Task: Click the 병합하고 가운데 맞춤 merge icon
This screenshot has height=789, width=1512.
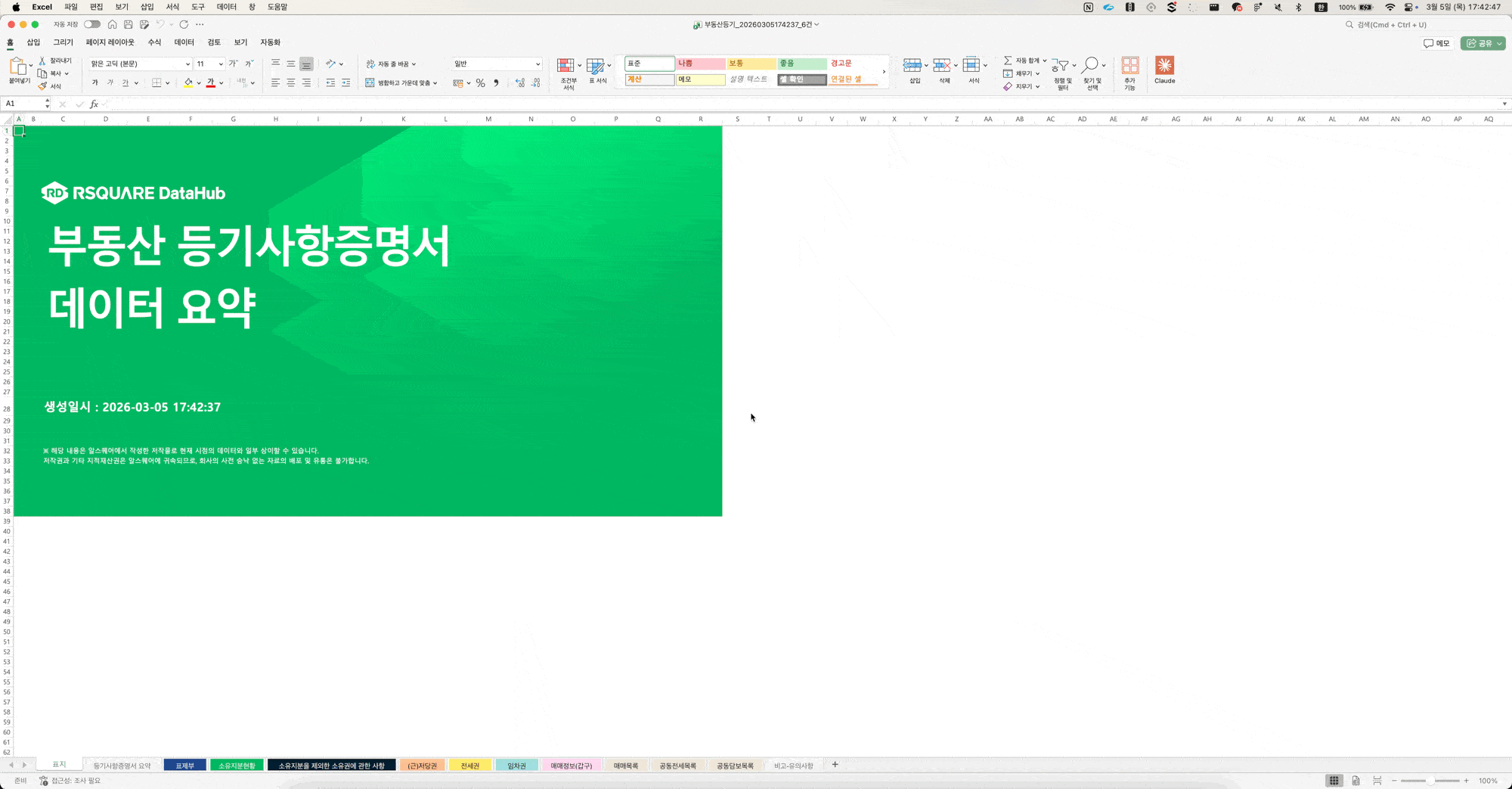Action: [370, 83]
